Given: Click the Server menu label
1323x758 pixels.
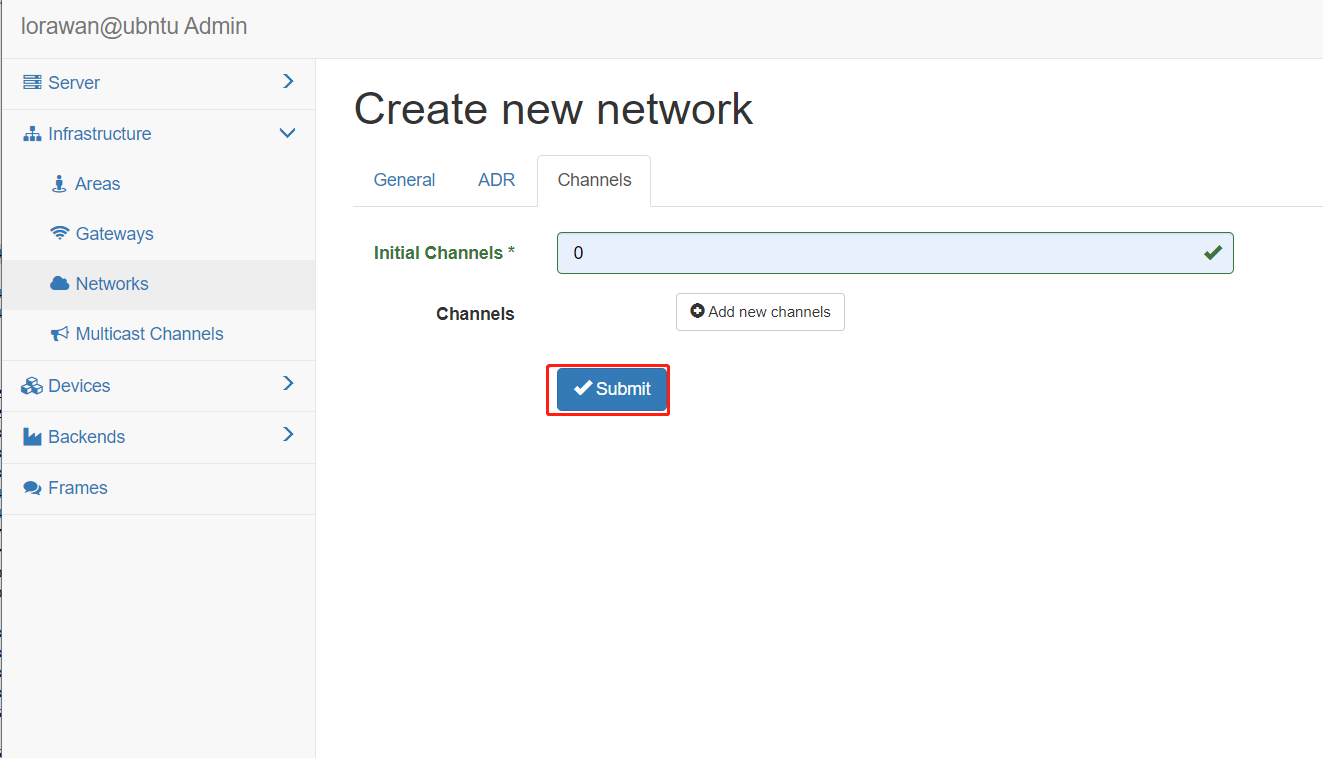Looking at the screenshot, I should pyautogui.click(x=74, y=83).
